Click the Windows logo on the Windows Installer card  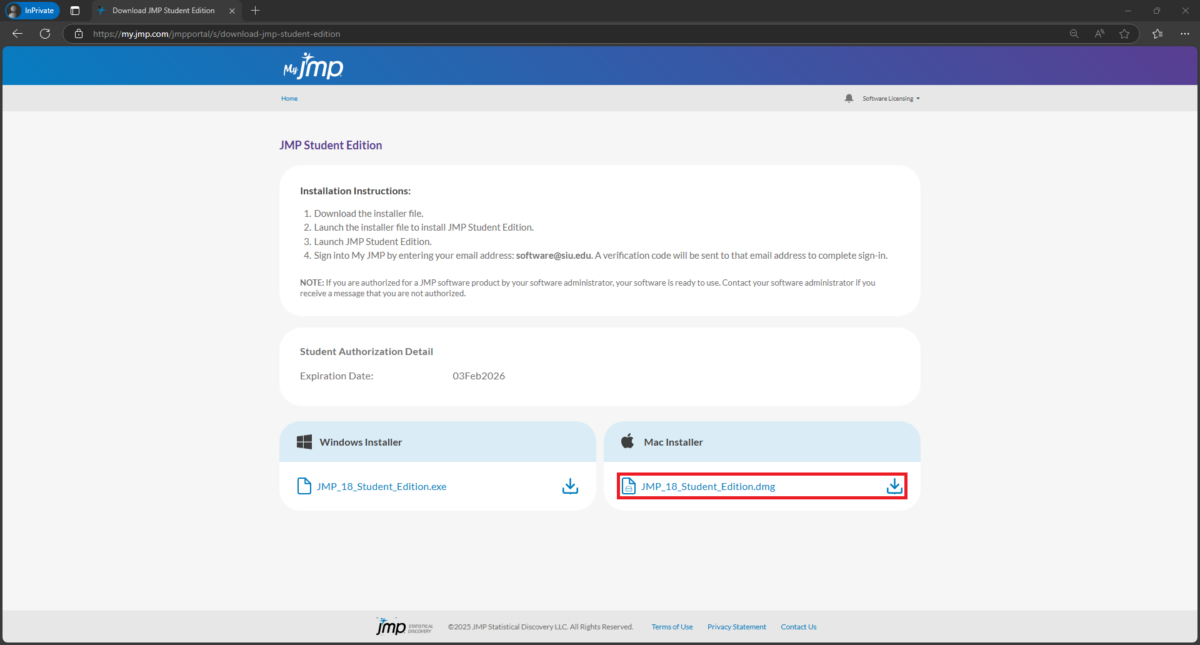click(303, 440)
